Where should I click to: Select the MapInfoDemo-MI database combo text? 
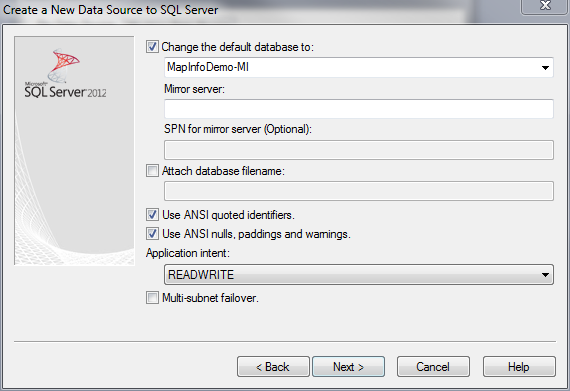coord(208,67)
